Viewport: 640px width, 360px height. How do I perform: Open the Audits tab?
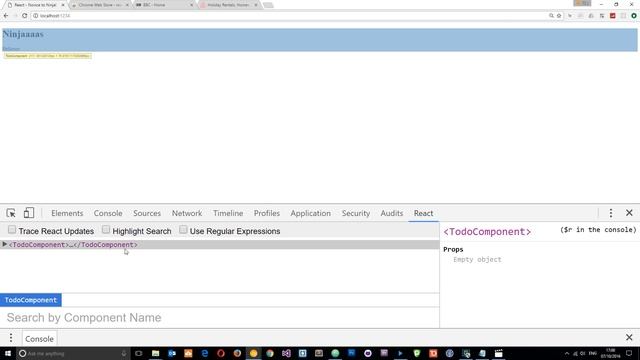click(392, 213)
